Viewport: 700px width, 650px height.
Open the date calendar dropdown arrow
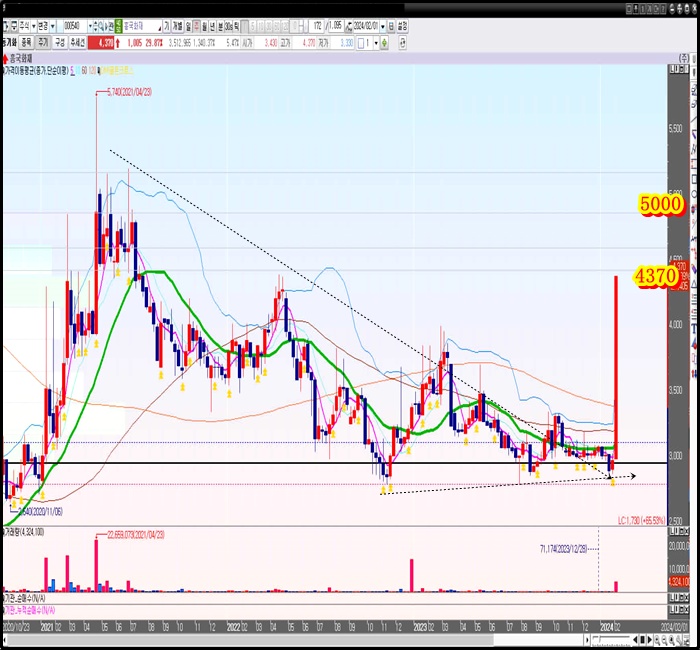[x=383, y=26]
